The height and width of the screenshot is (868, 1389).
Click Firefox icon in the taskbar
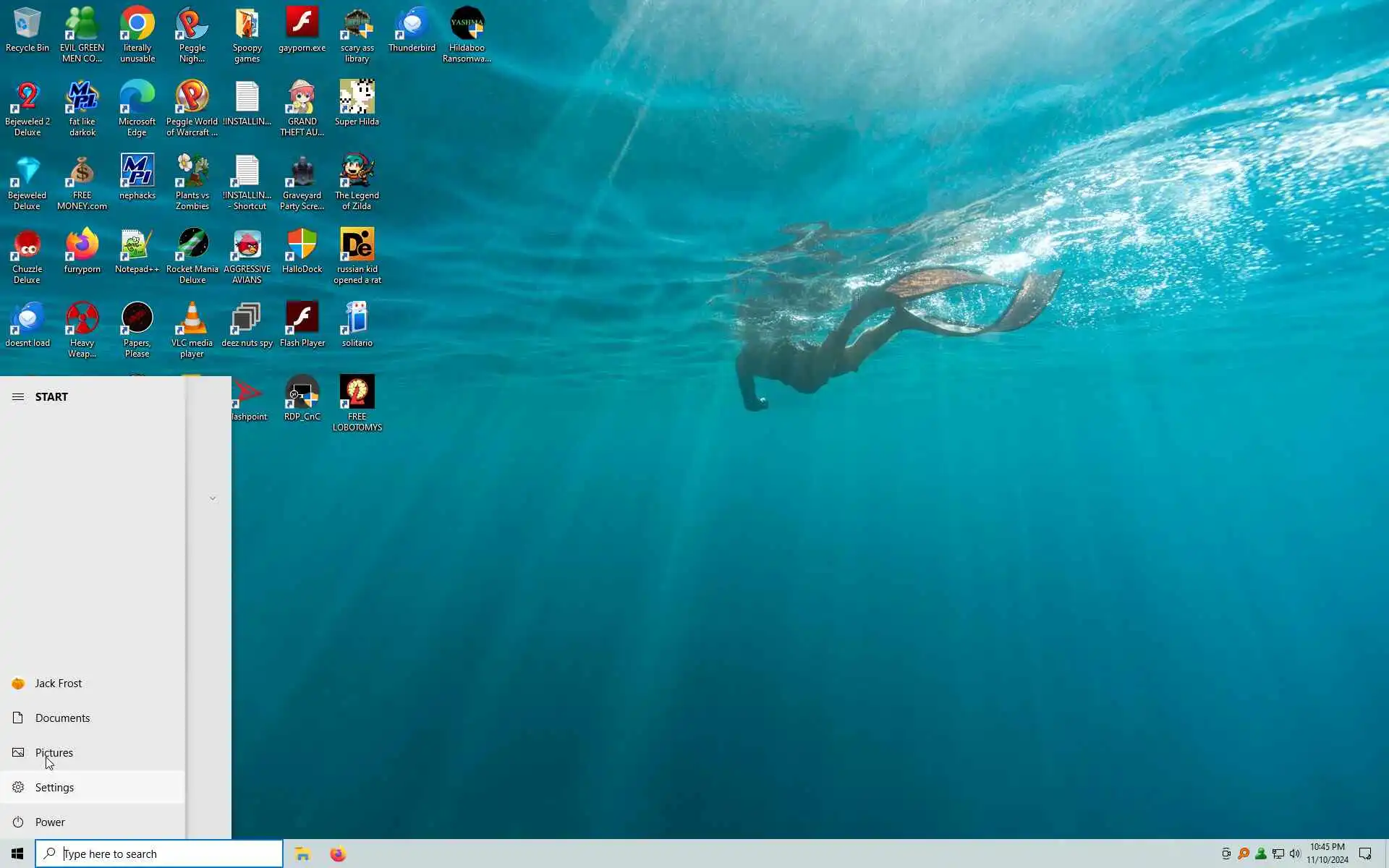point(338,854)
